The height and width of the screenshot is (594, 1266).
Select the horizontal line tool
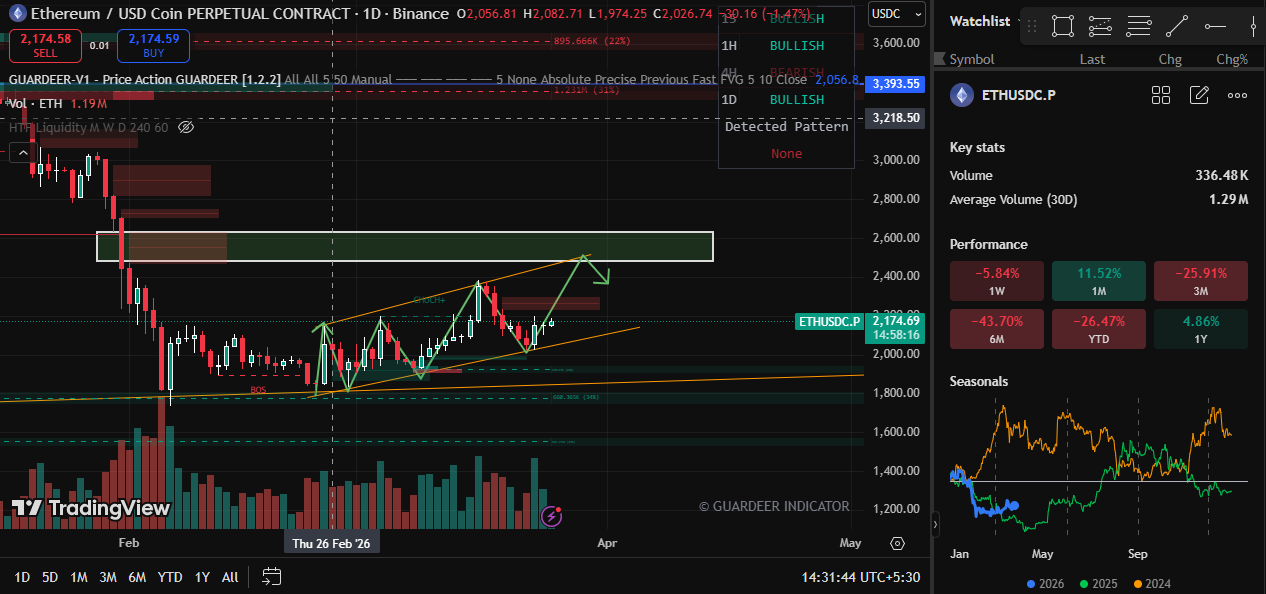(x=1215, y=27)
